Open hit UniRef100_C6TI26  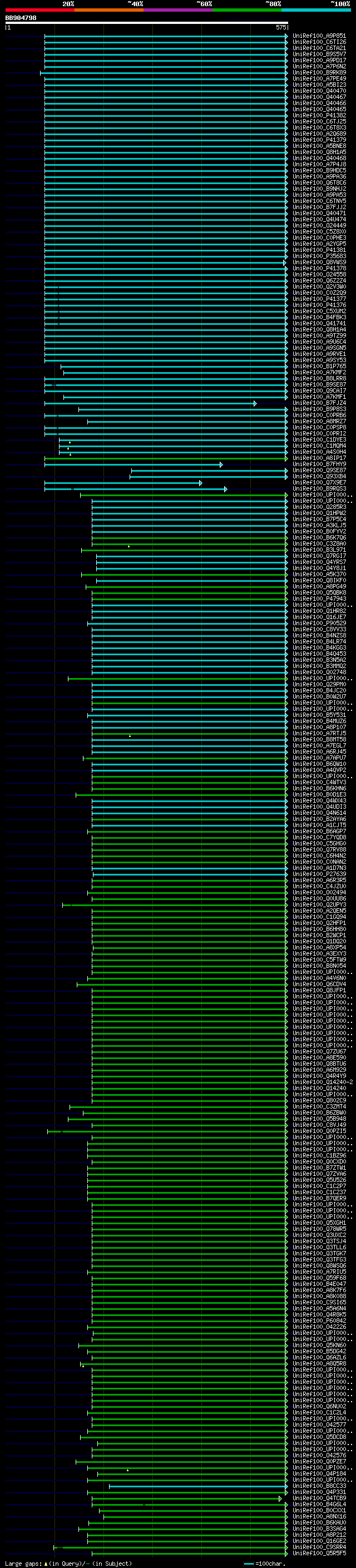pyautogui.click(x=319, y=42)
